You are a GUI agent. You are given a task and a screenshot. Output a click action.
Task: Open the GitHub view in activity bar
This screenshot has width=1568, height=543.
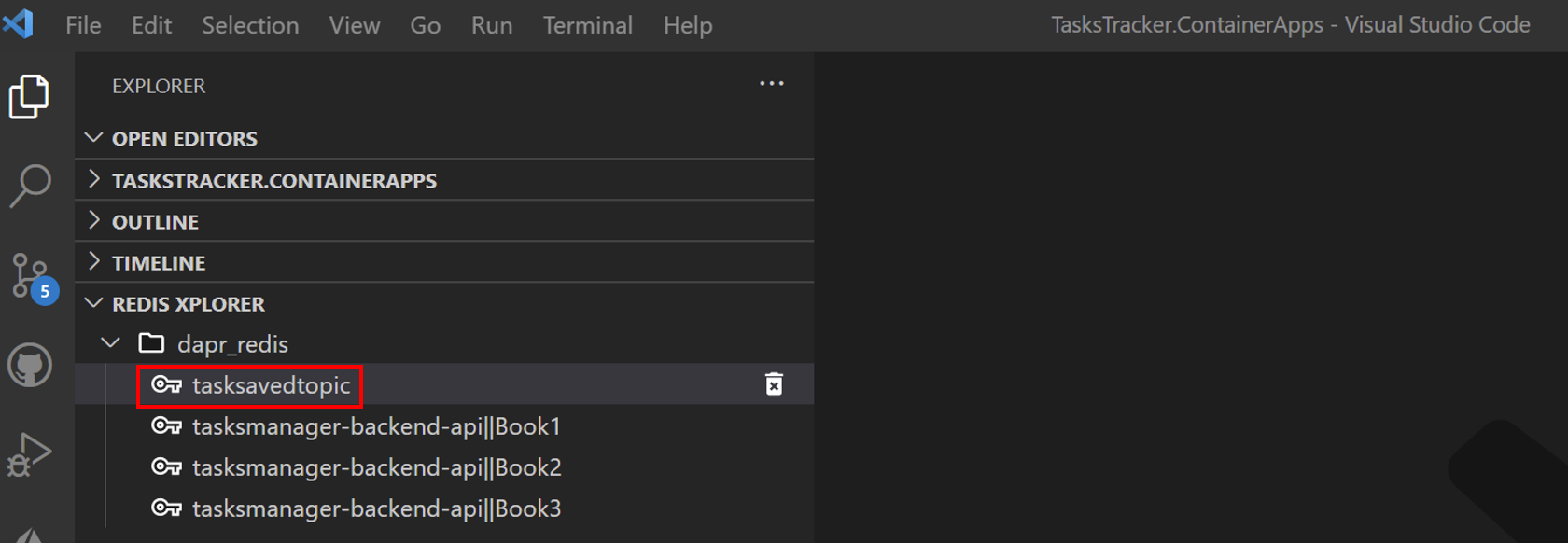30,365
